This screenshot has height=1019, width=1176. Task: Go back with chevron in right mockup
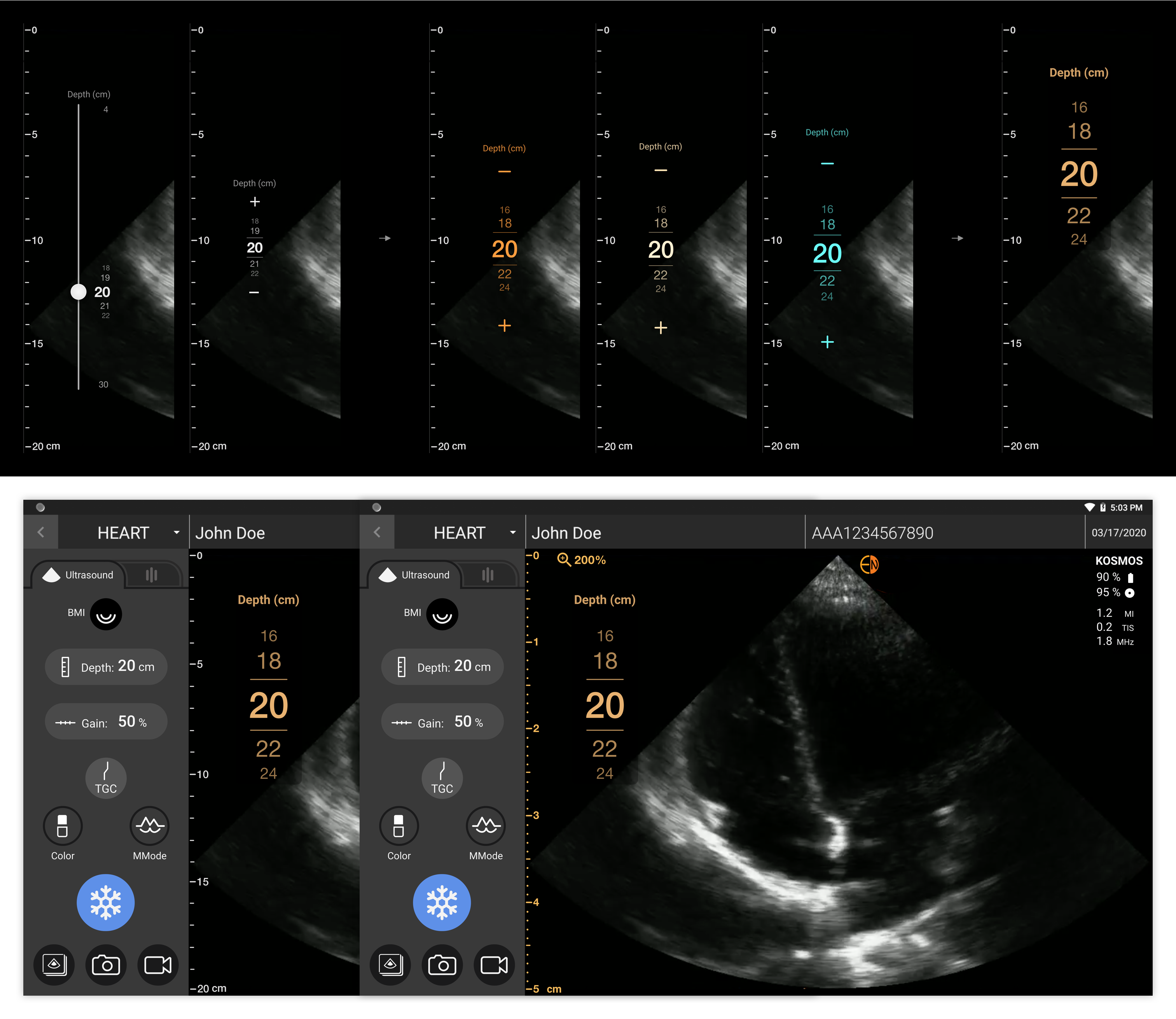tap(377, 532)
